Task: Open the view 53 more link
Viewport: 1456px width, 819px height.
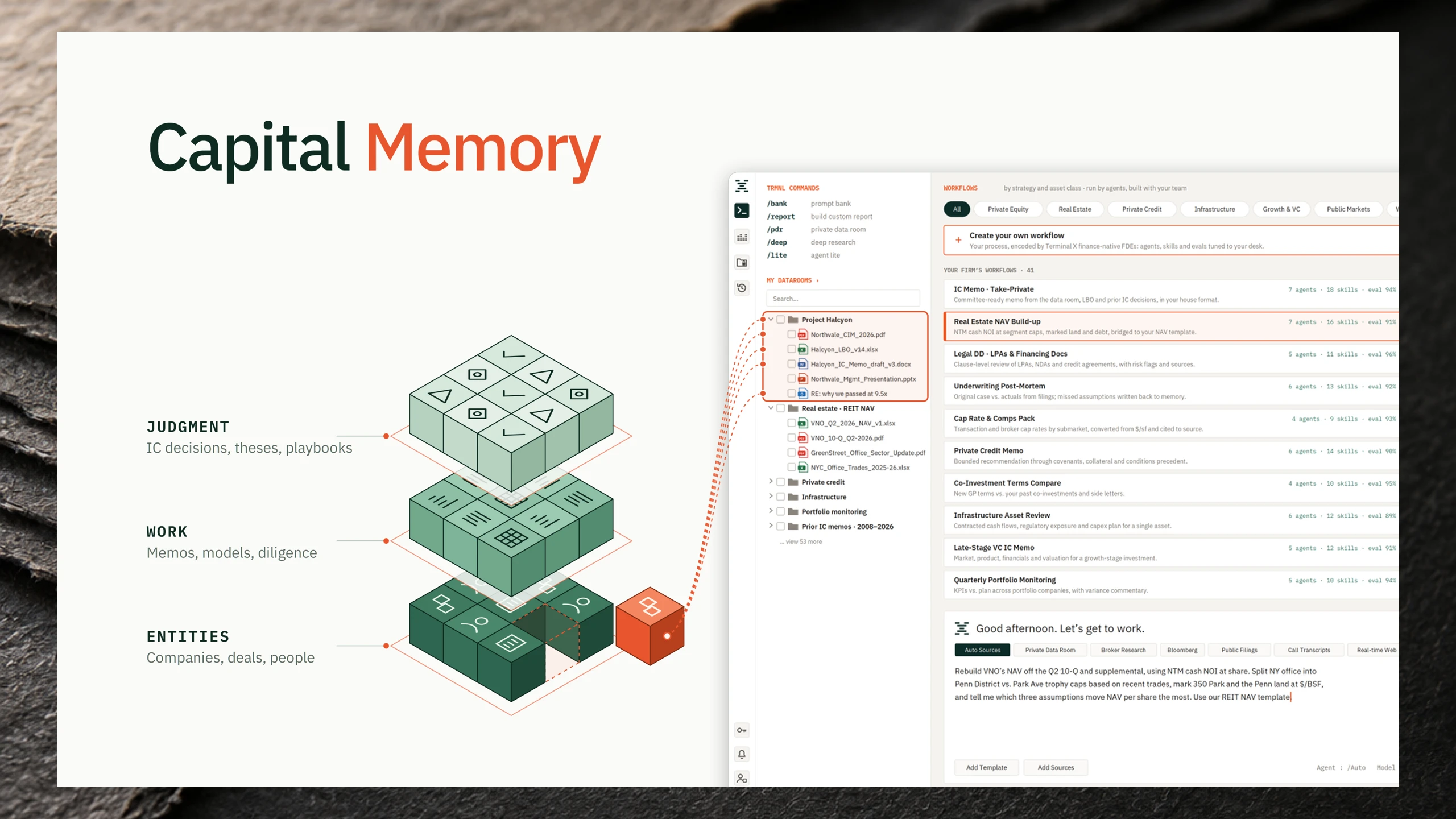Action: tap(801, 542)
